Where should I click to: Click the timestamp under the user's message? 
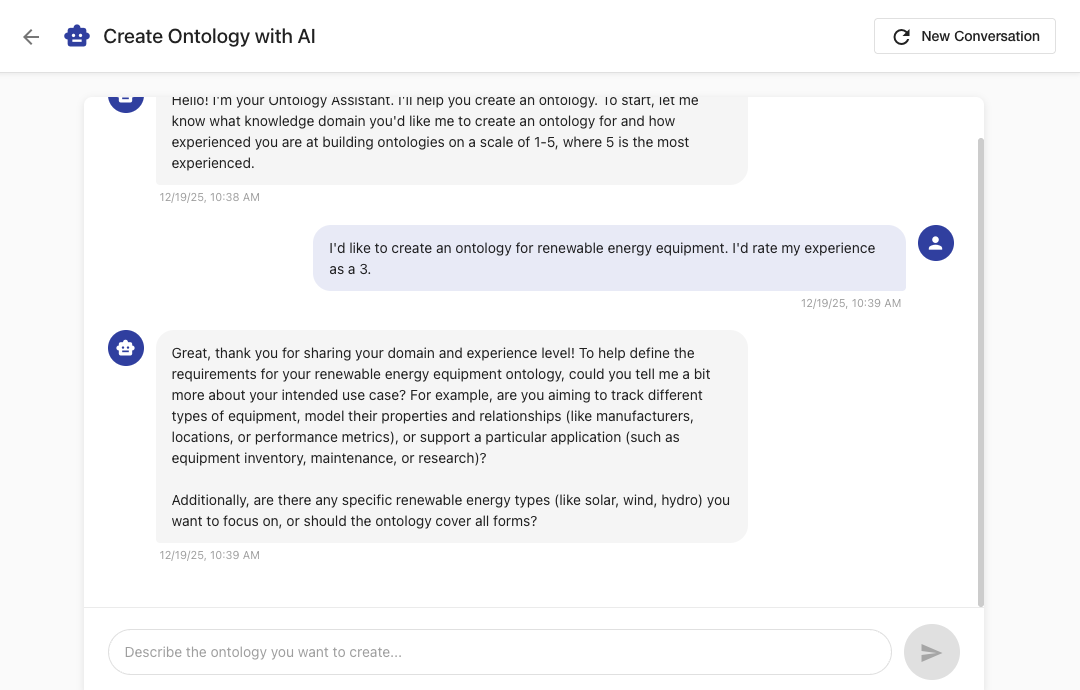point(850,303)
